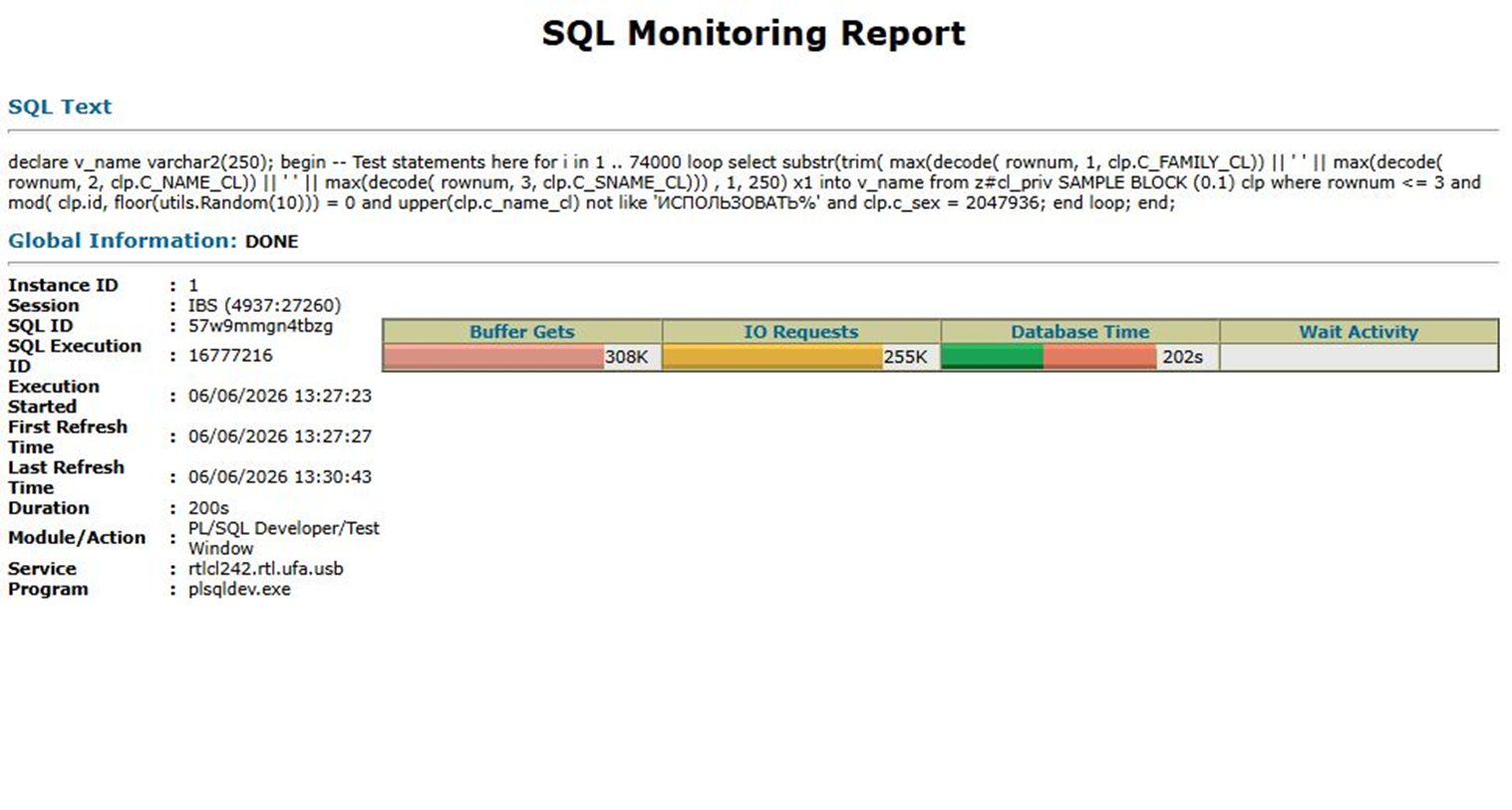
Task: Click the Wait Activity column header
Action: [x=1359, y=332]
